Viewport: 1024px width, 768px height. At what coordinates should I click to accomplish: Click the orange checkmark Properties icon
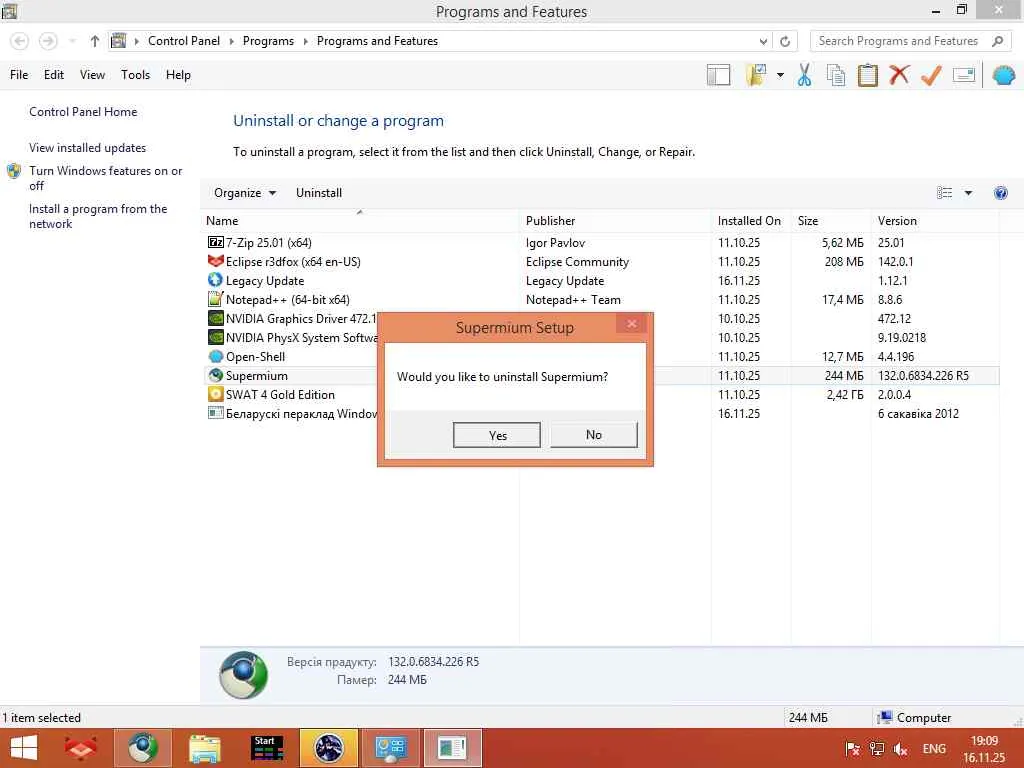pos(931,75)
